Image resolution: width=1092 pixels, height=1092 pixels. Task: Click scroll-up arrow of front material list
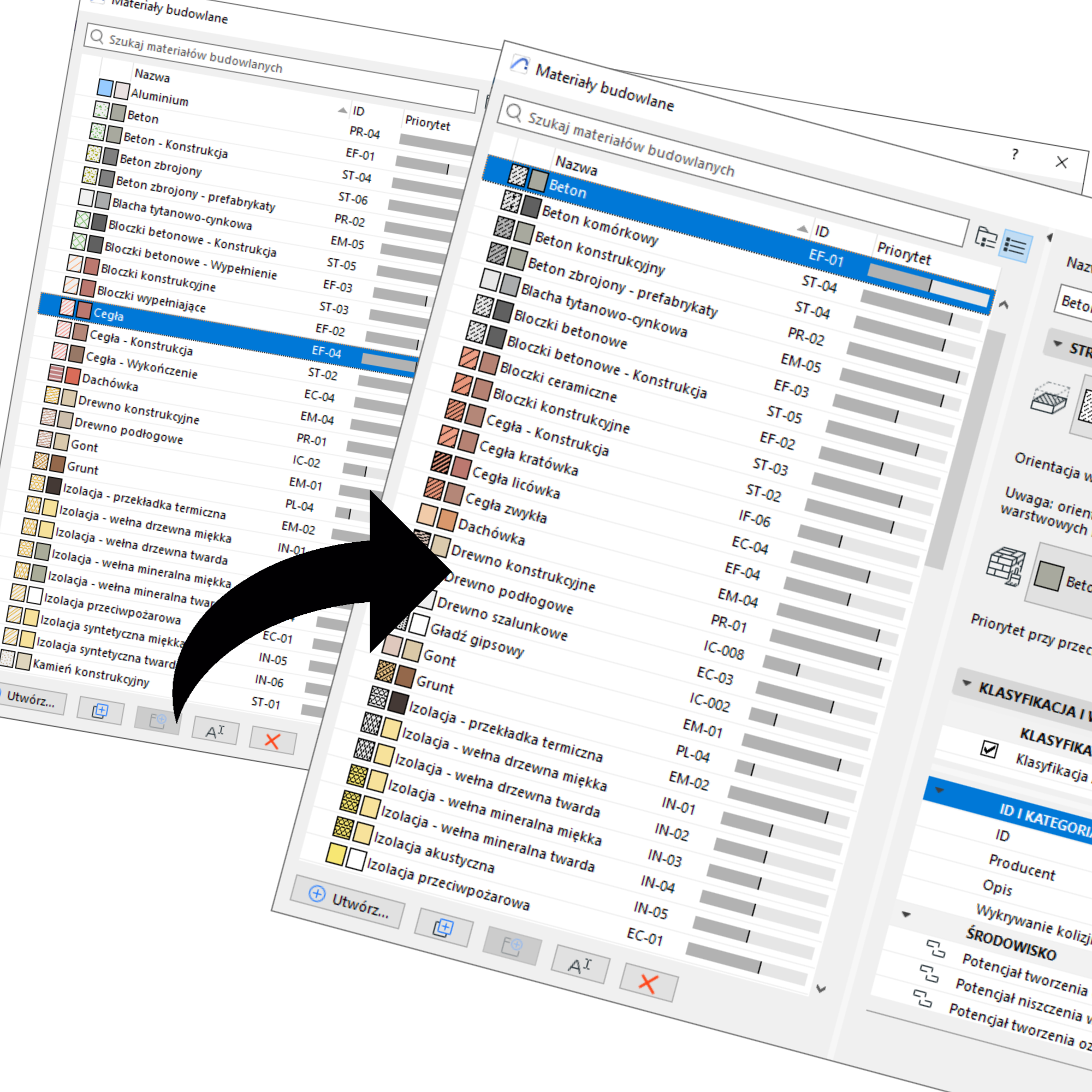(x=1004, y=305)
